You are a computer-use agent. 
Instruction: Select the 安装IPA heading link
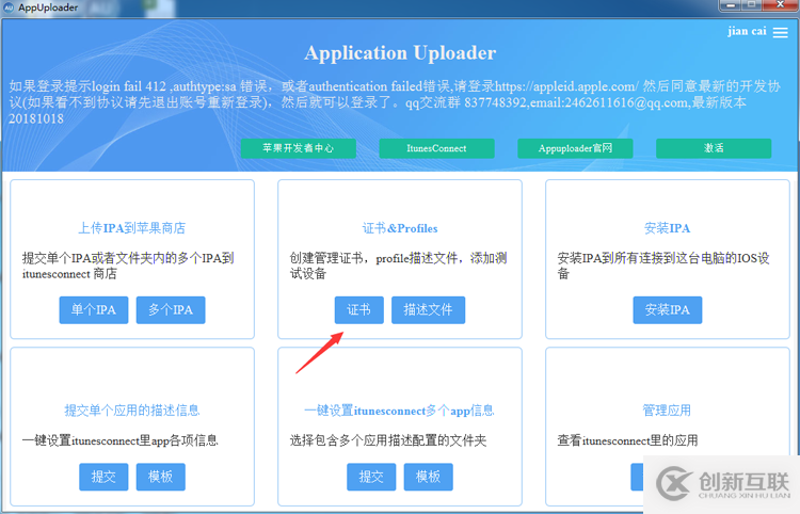point(667,228)
